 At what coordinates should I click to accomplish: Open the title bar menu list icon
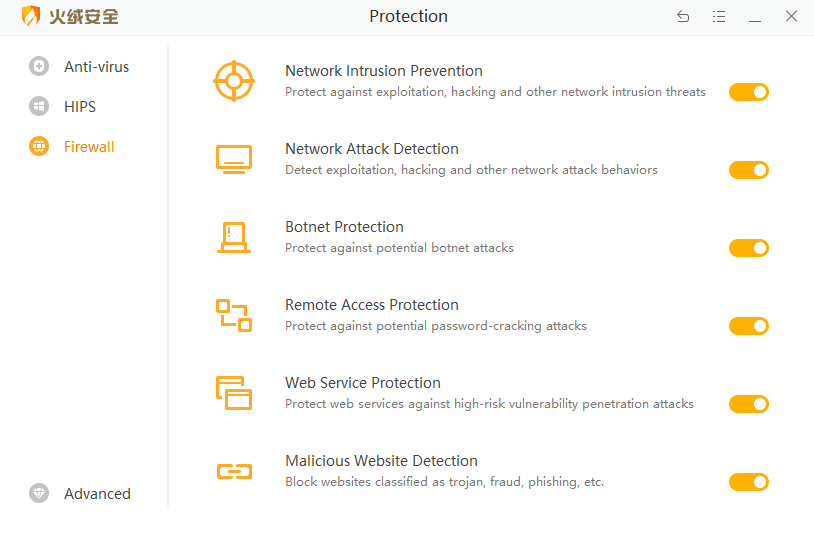click(x=719, y=16)
